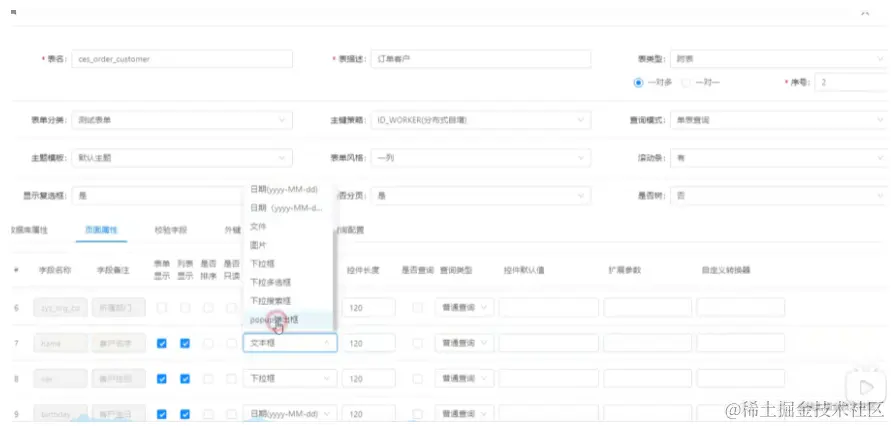Click row 6 控件长度 field
Viewport: 891px width, 426px height.
369,308
